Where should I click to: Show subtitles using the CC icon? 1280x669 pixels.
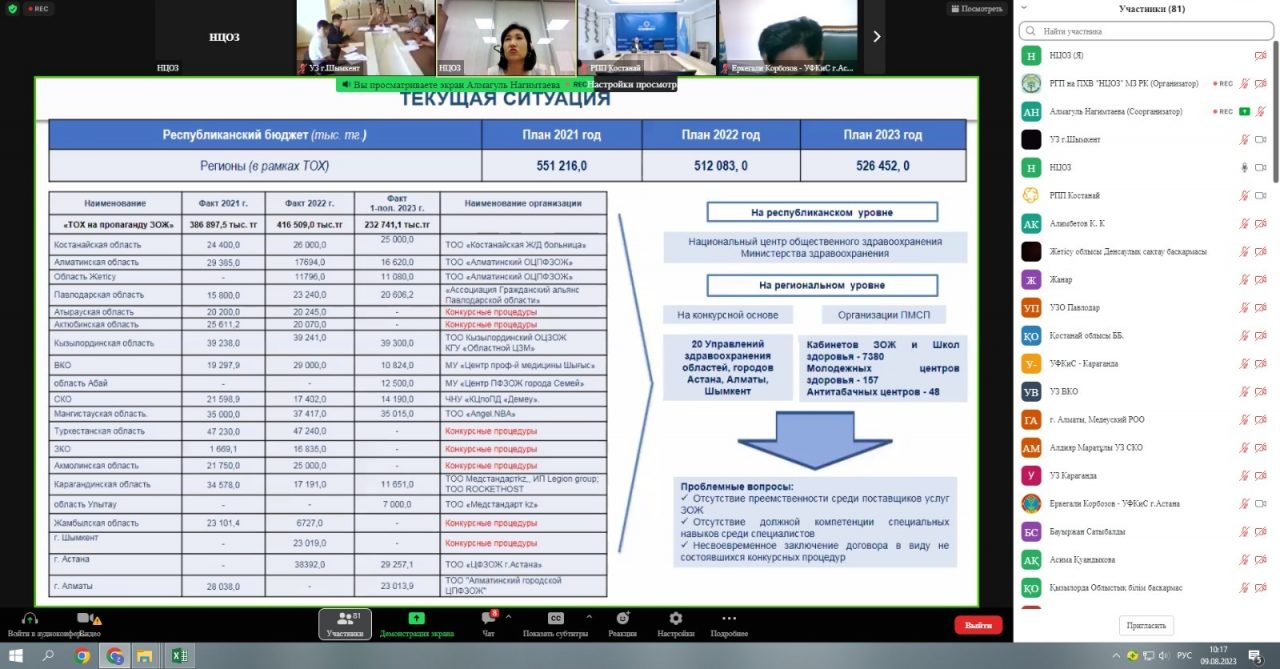coord(555,619)
